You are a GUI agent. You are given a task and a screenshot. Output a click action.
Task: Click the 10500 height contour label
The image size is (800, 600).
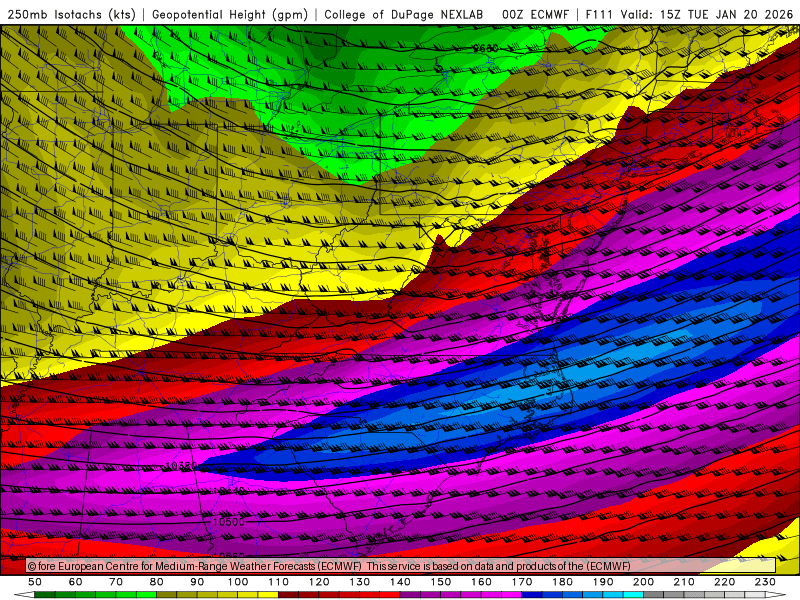(229, 522)
